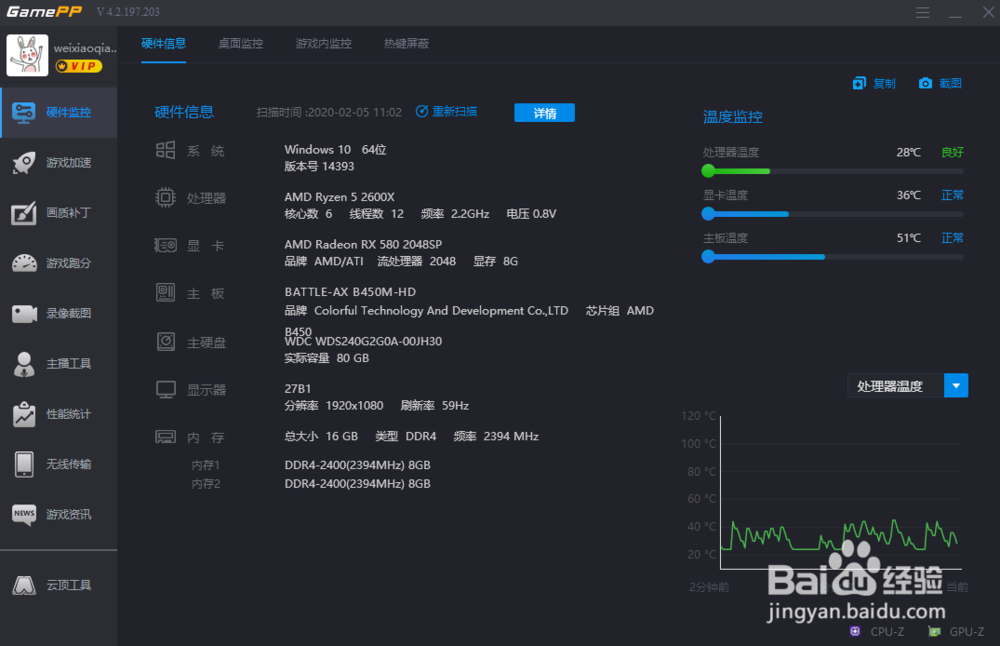Image resolution: width=1000 pixels, height=646 pixels.
Task: Click the 主硬盘 disk icon
Action: click(x=166, y=342)
